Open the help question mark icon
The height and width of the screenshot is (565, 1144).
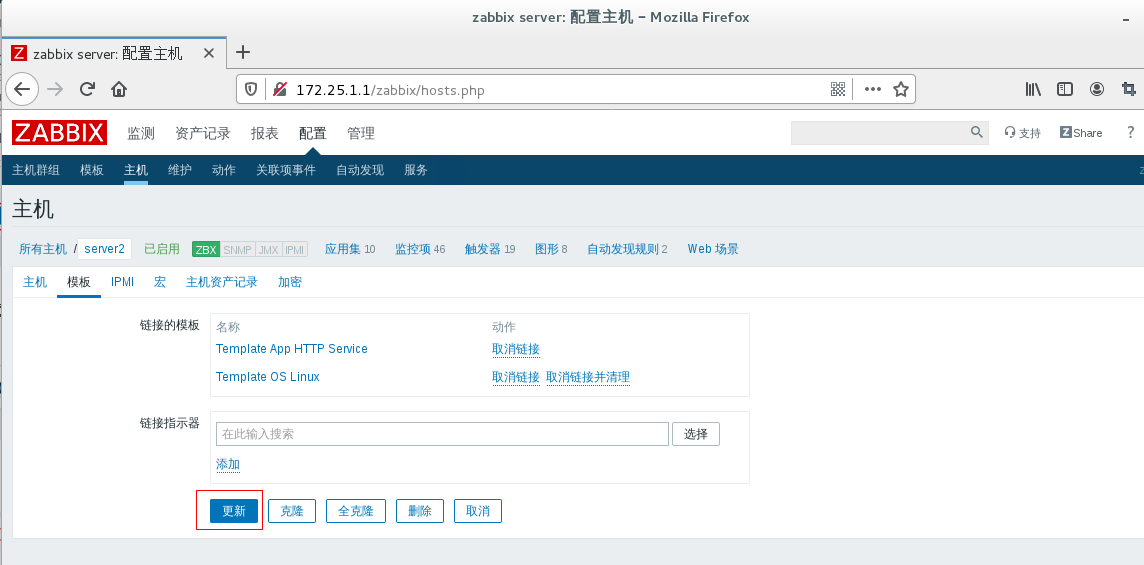pyautogui.click(x=1132, y=132)
